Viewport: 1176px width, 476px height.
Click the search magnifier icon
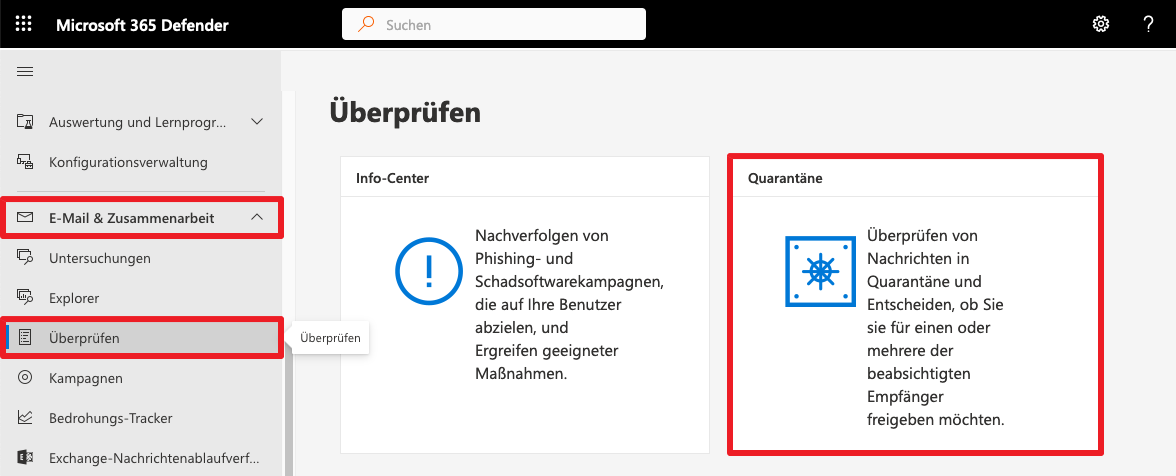[x=366, y=24]
